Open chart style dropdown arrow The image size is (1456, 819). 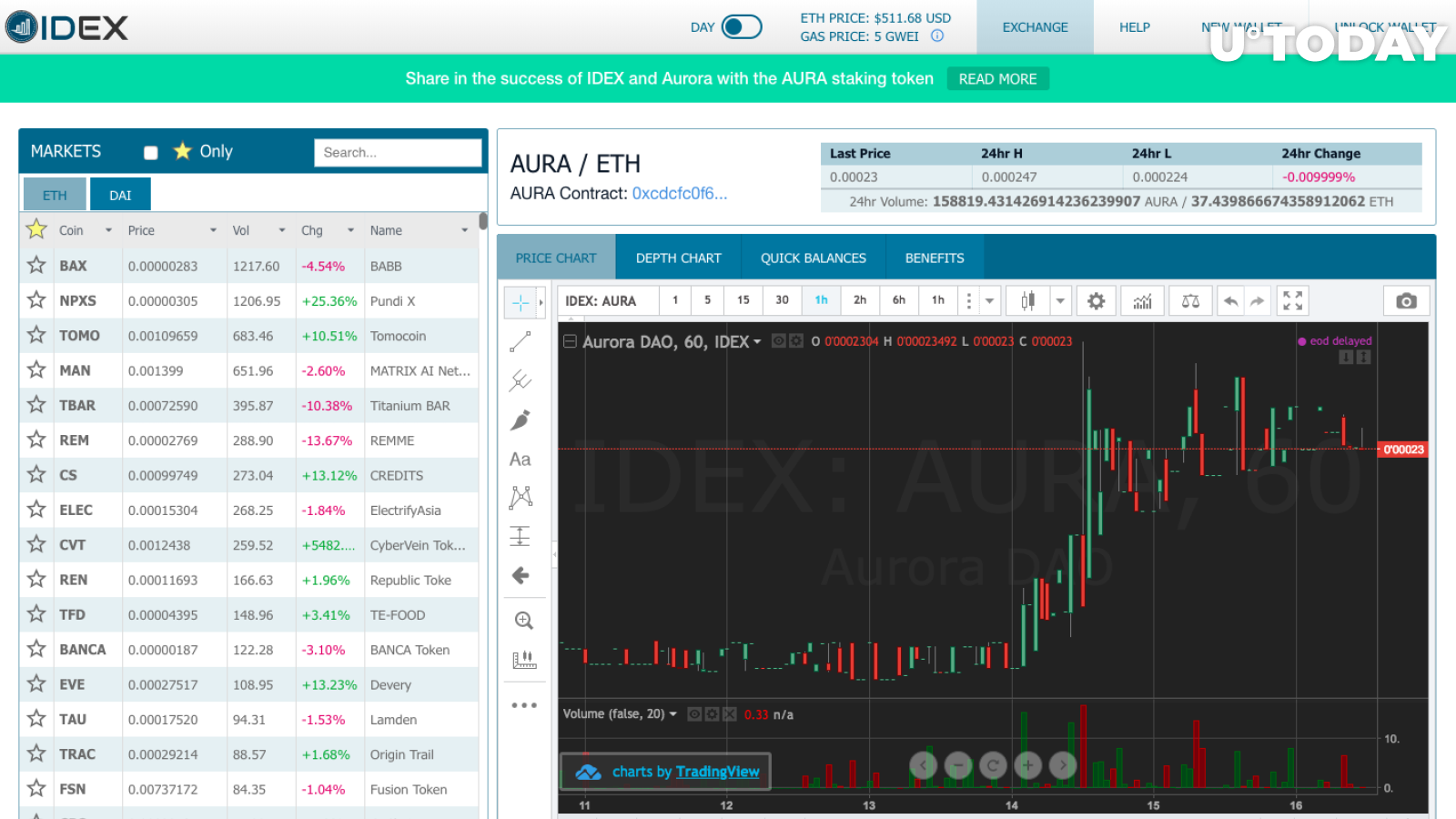[x=1060, y=301]
